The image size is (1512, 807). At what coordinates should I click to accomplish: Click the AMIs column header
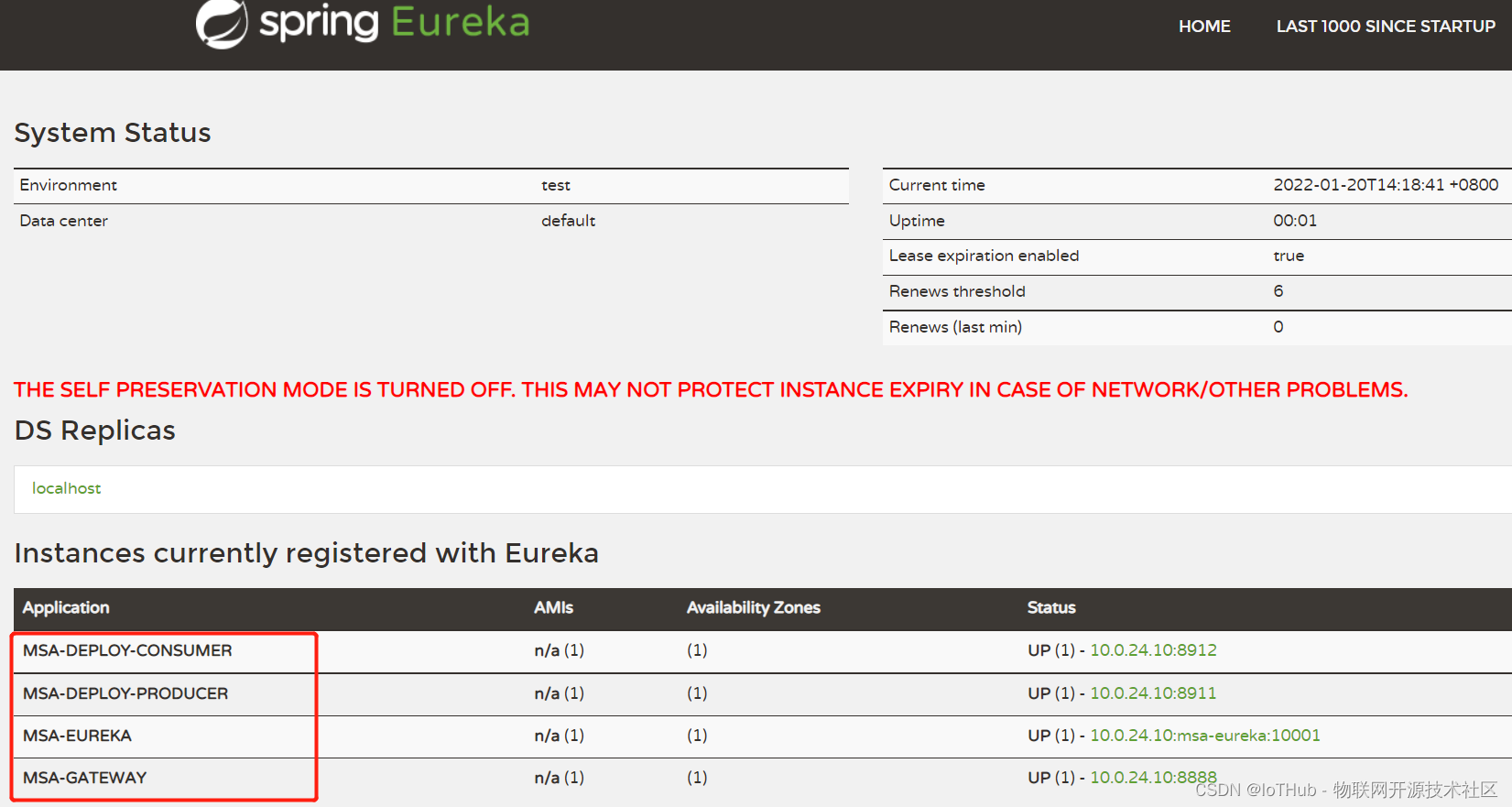click(554, 607)
